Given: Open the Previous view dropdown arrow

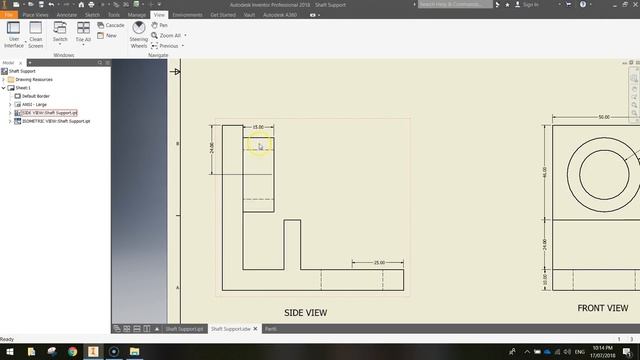Looking at the screenshot, I should click(182, 46).
